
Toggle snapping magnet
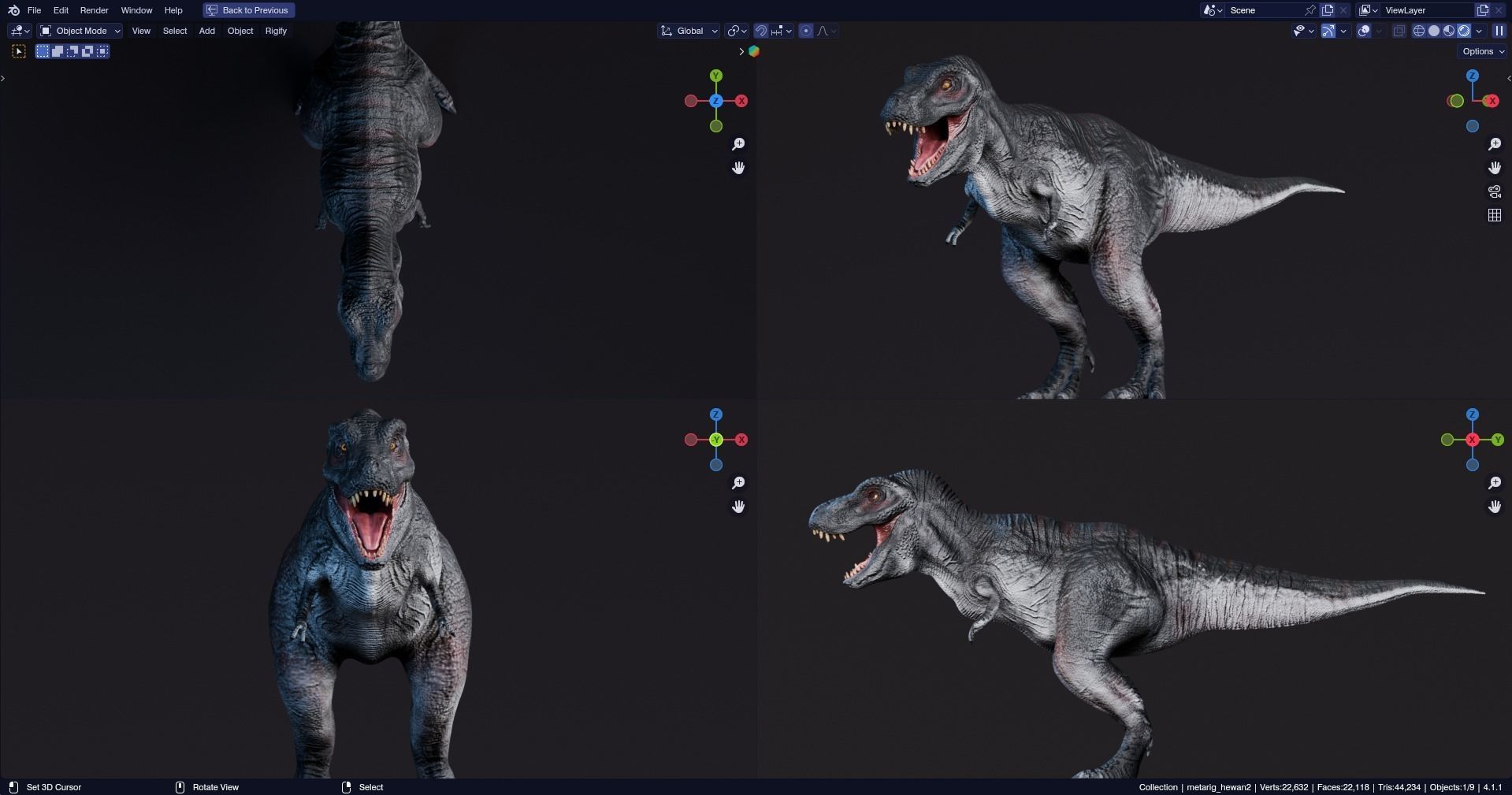coord(761,31)
